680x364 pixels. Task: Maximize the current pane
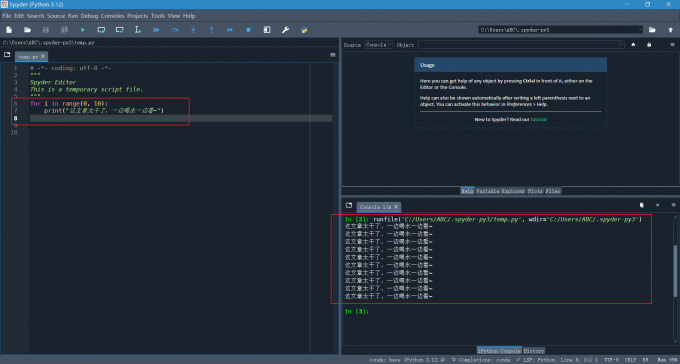[x=267, y=30]
